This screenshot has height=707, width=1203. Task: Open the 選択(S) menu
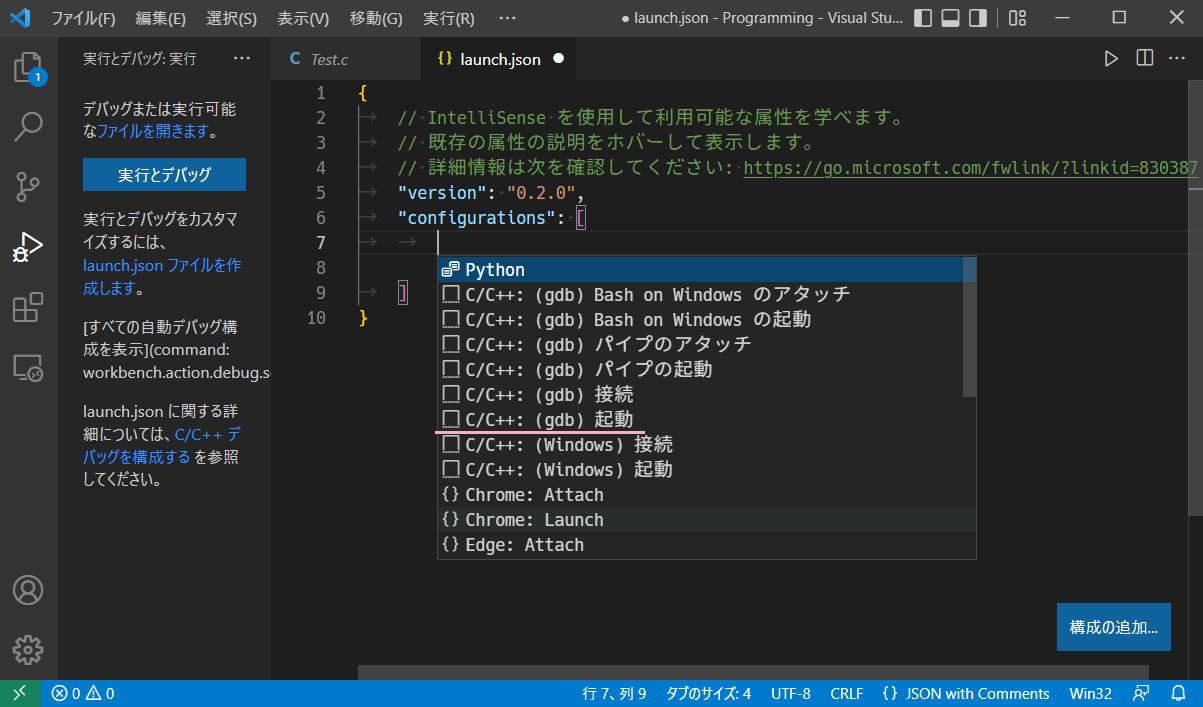(231, 18)
